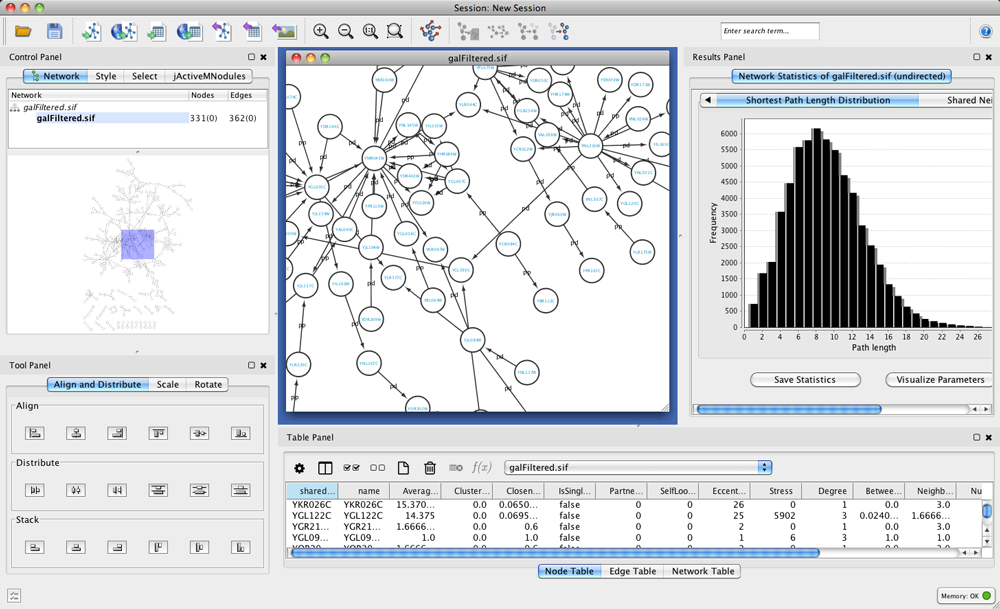1000x609 pixels.
Task: Click the table's horizontal scrollbar
Action: click(552, 553)
